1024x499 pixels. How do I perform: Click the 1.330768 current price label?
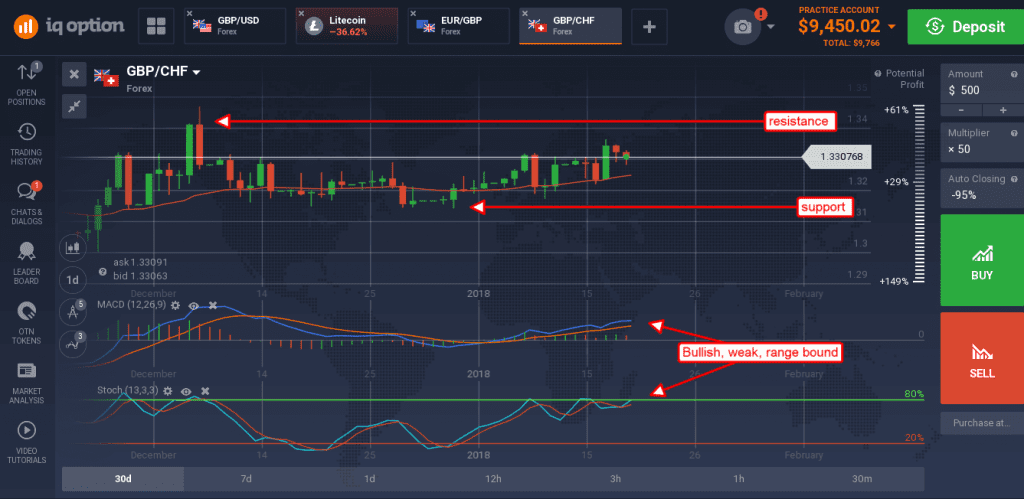[838, 157]
